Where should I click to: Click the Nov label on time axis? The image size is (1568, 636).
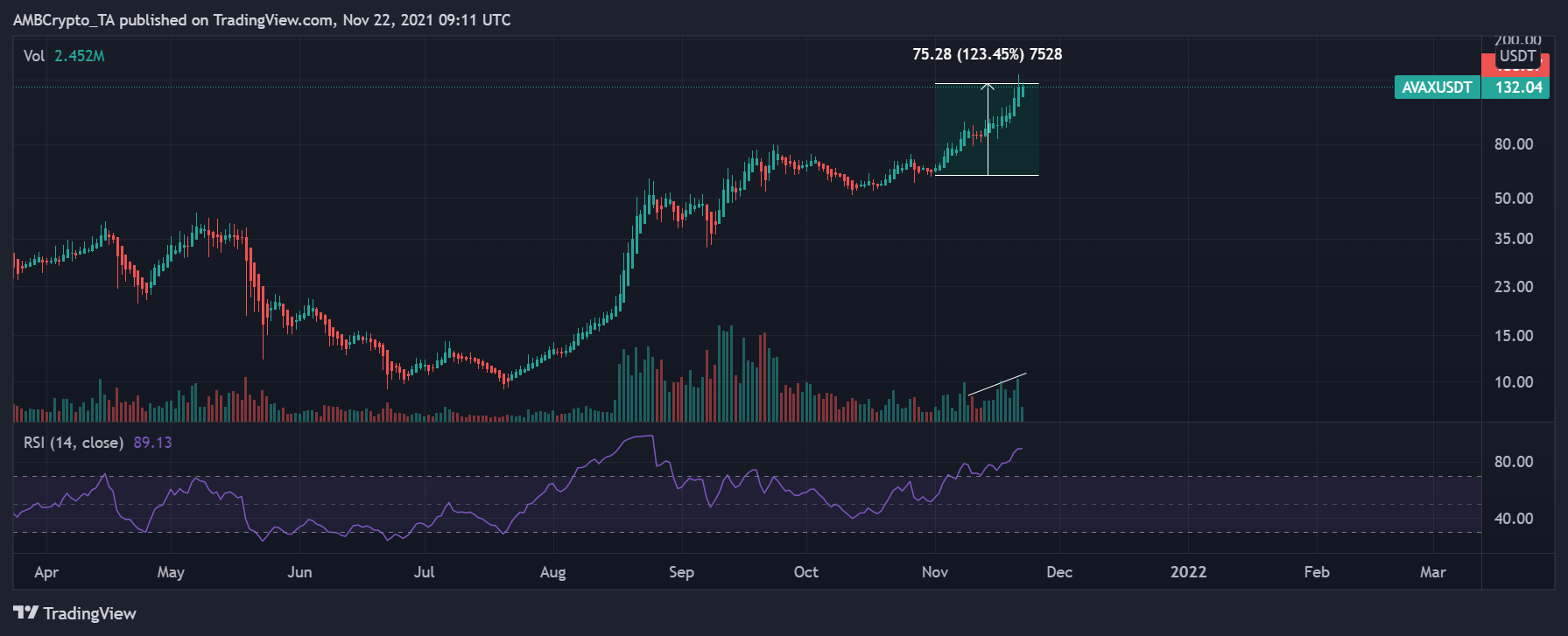[935, 572]
